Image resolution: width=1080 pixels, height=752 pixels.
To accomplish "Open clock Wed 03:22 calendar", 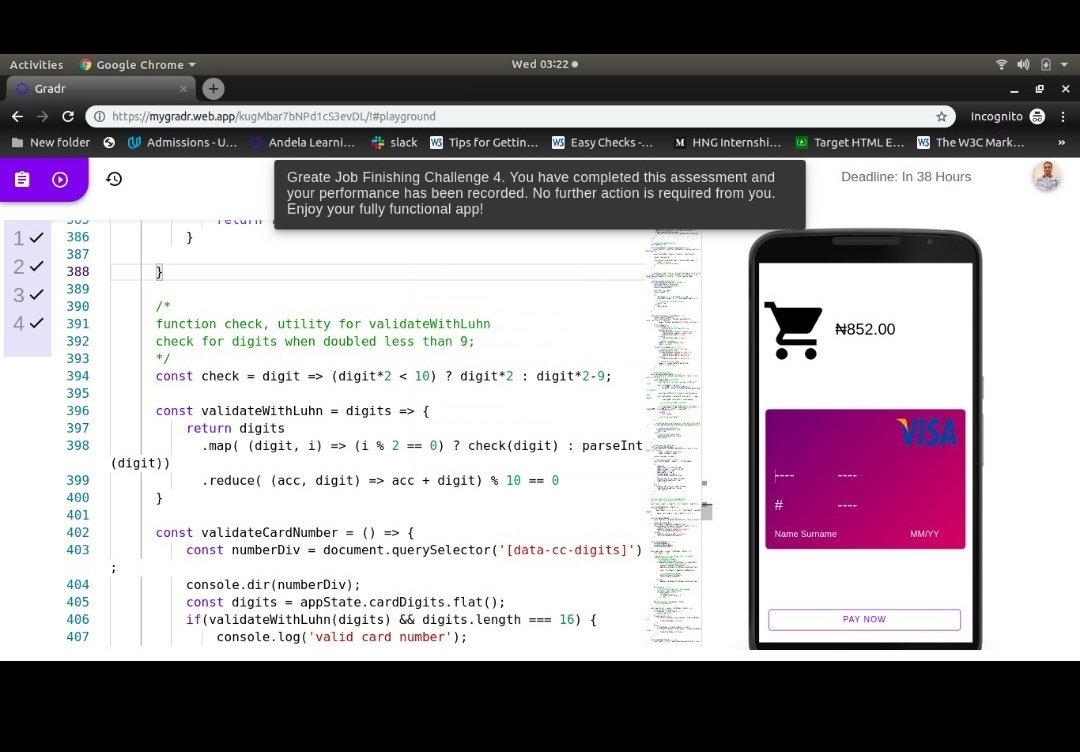I will 544,64.
